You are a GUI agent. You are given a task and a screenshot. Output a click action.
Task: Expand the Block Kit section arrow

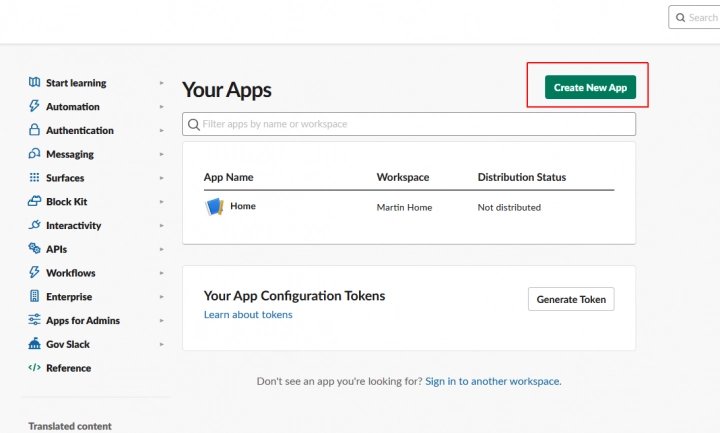click(x=162, y=202)
